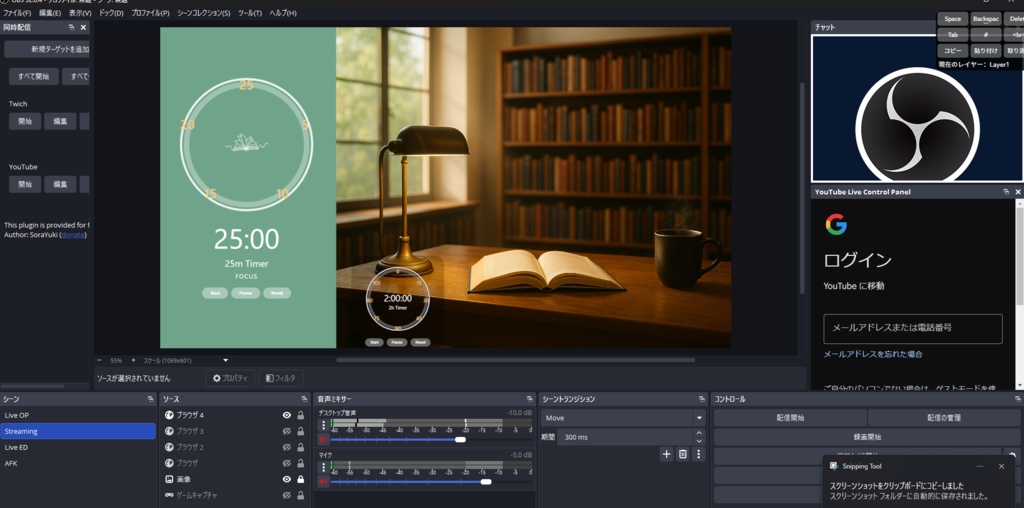Open デスクトップ音声 three-dot options menu

pos(323,425)
